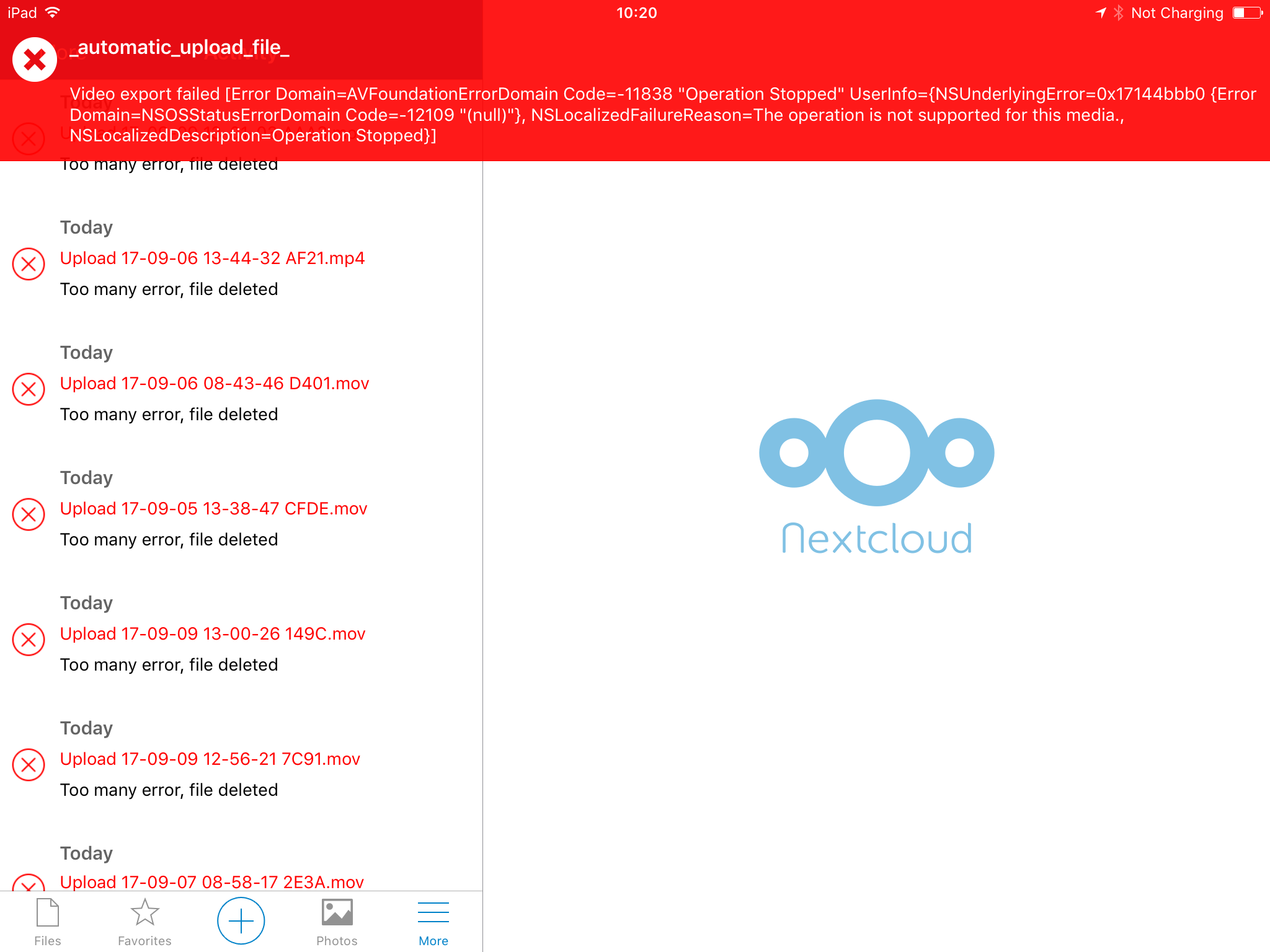Tap the location services arrow icon

[1101, 12]
